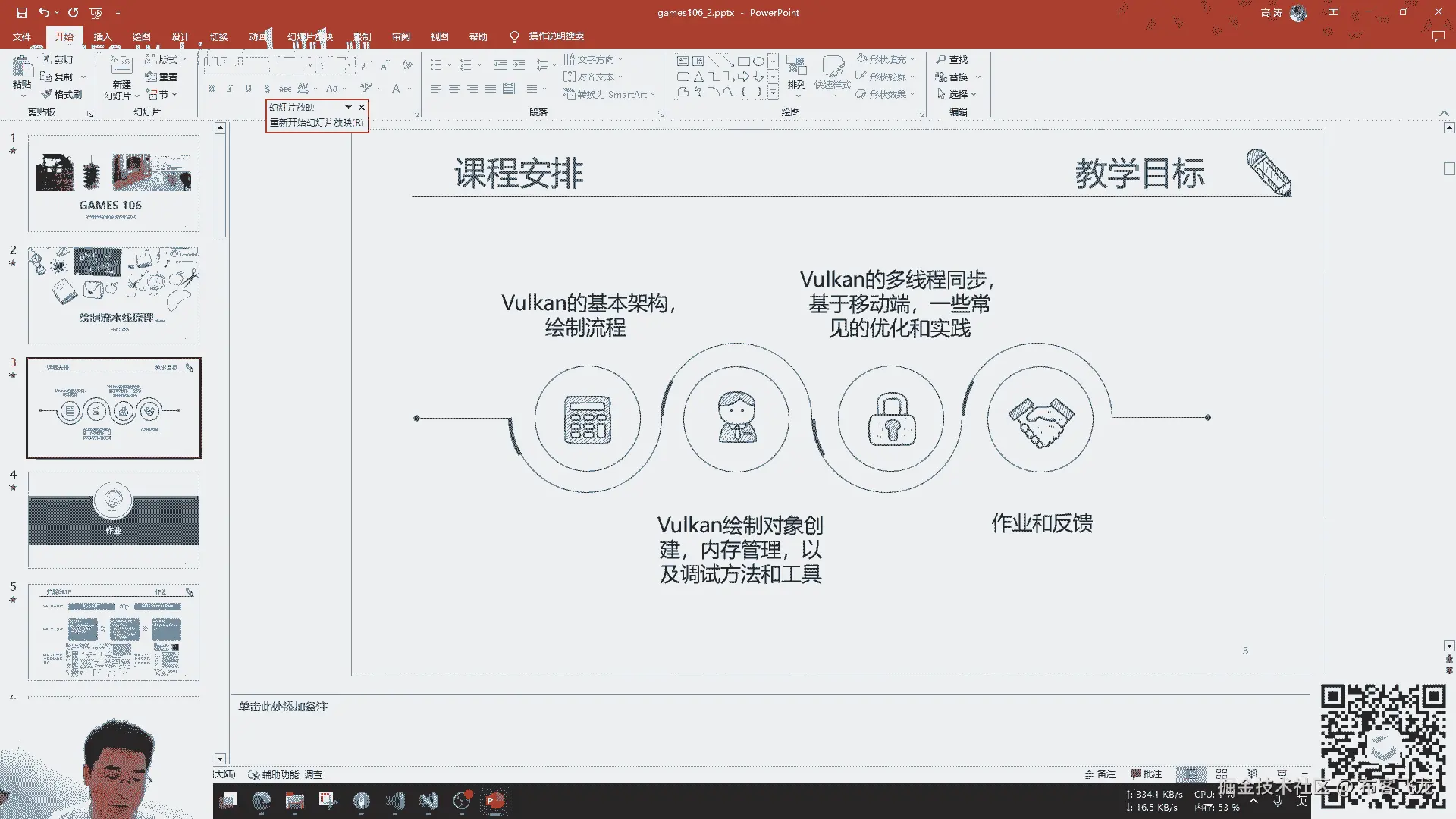Select slide 4 thumbnail in panel
This screenshot has width=1456, height=819.
click(x=114, y=519)
